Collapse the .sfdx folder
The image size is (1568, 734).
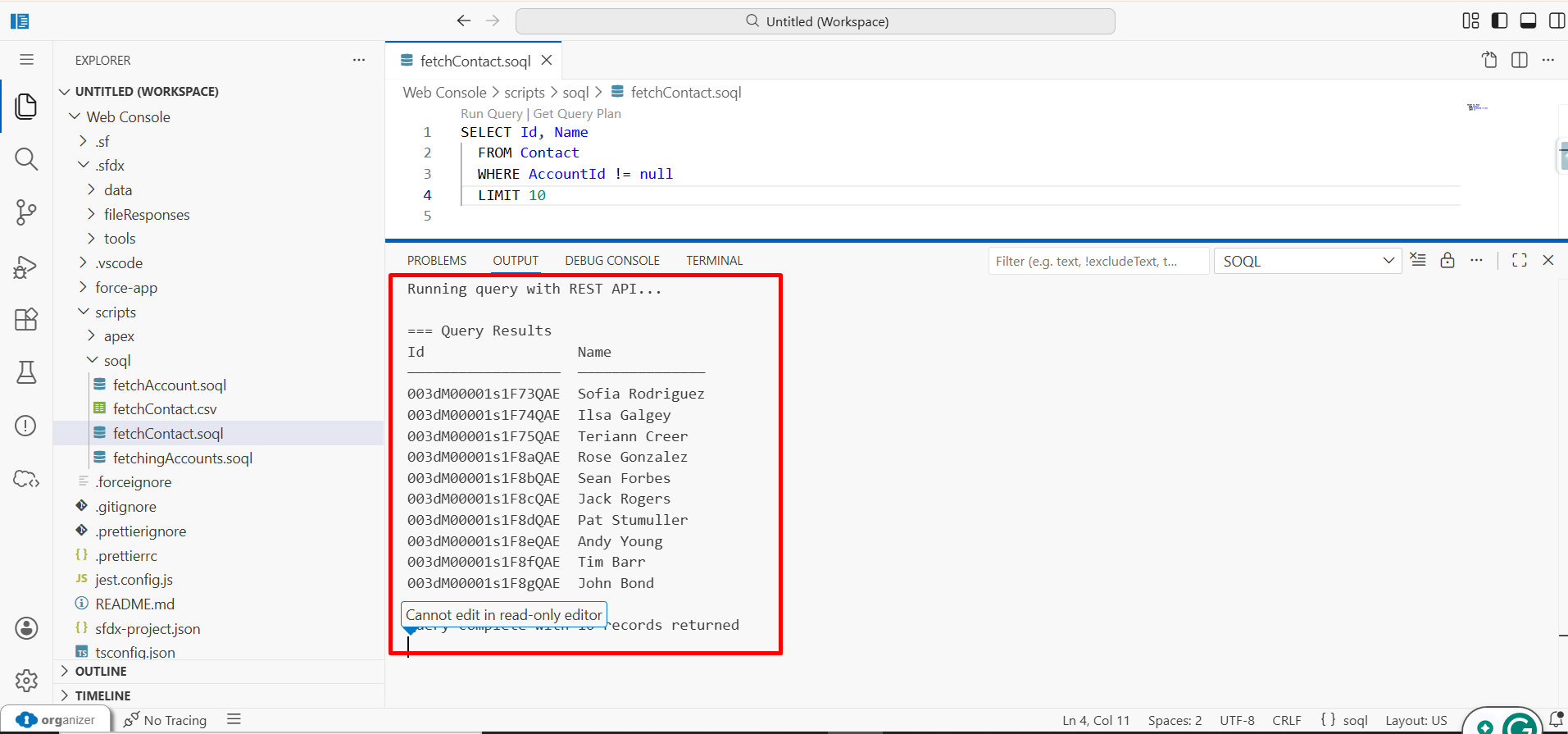(84, 165)
